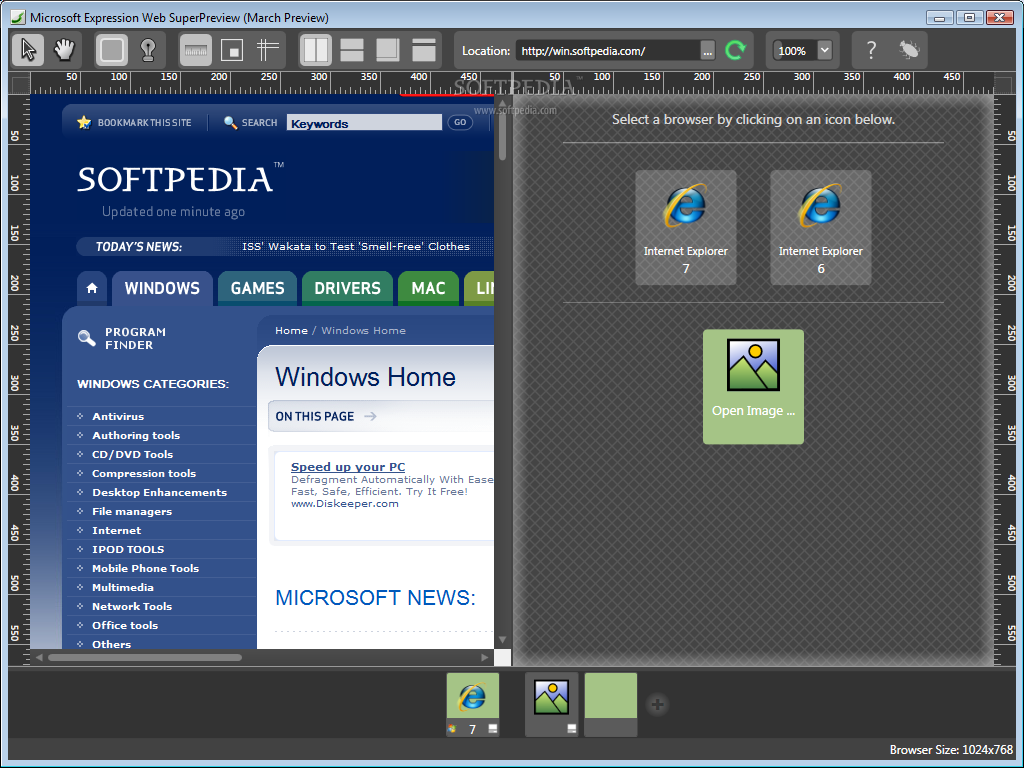The image size is (1024, 768).
Task: Refresh the page with green arrow
Action: [736, 50]
